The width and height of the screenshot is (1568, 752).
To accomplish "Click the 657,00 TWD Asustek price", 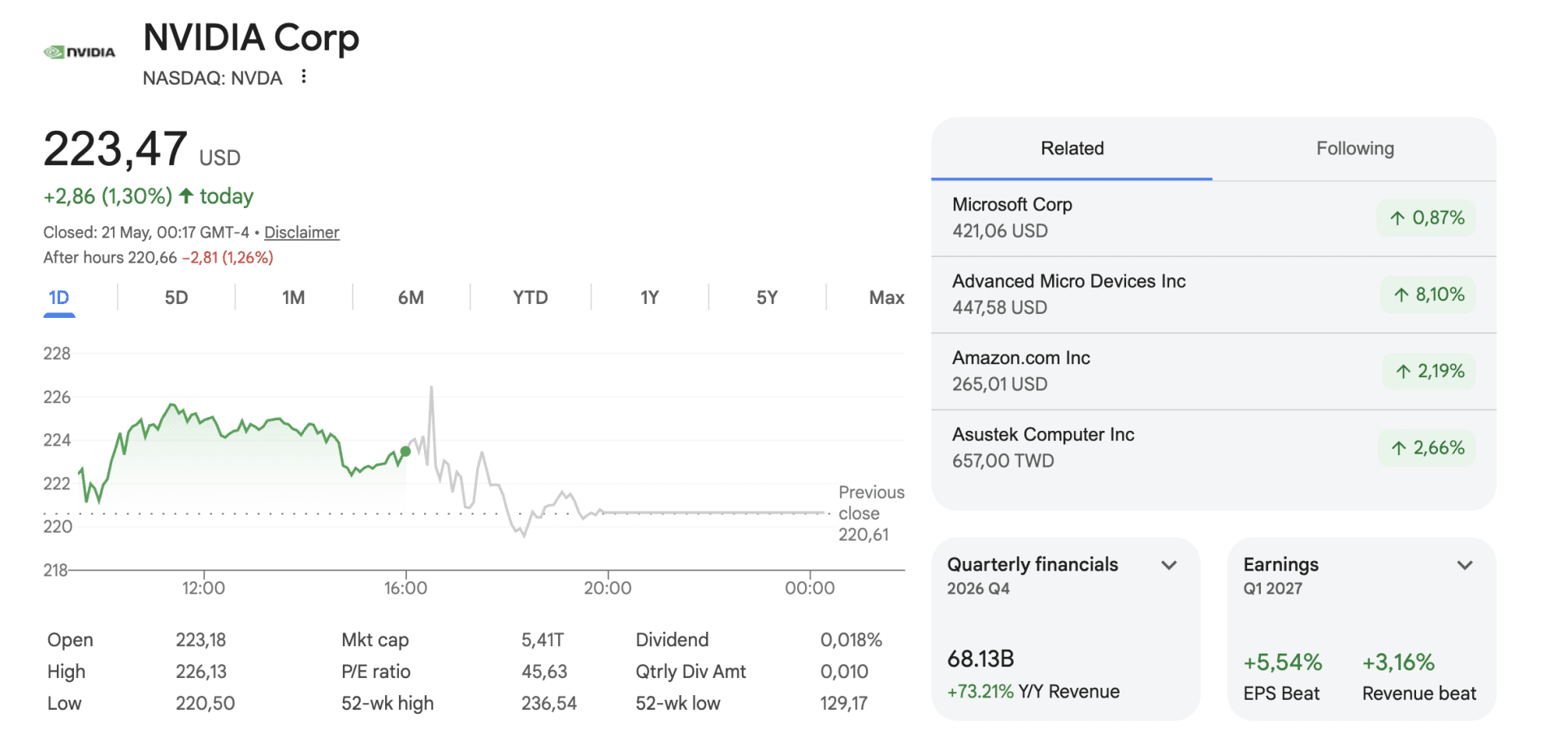I will click(x=1003, y=461).
